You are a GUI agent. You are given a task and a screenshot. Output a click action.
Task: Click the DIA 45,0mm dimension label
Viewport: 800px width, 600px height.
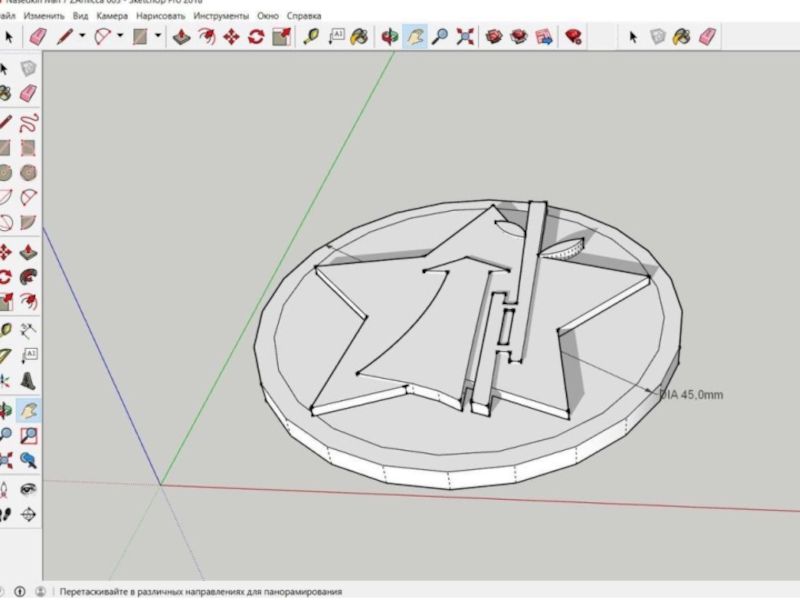(x=691, y=395)
